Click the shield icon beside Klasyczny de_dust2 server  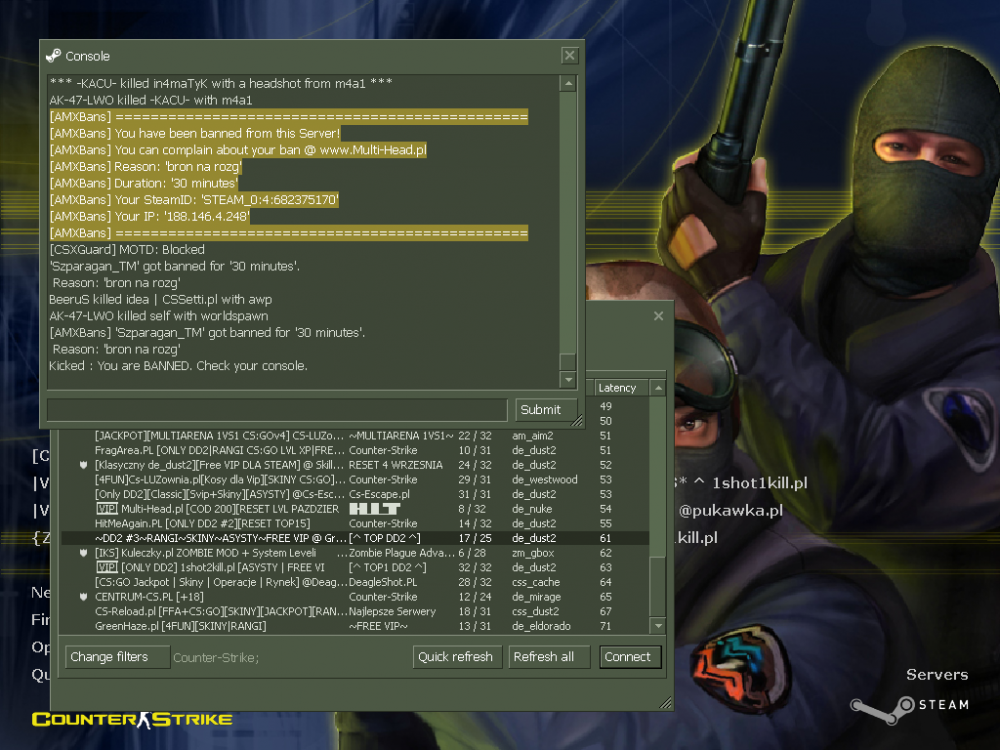coord(85,465)
